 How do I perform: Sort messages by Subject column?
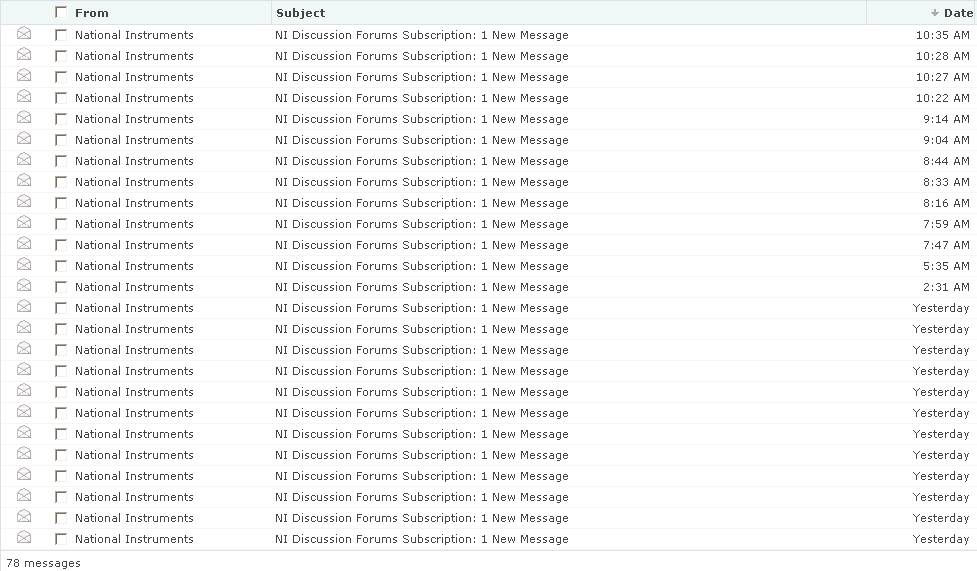pos(300,13)
